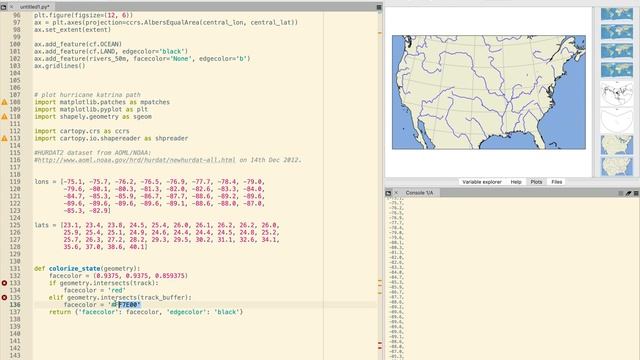The width and height of the screenshot is (640, 360).
Task: Click the ax.gridlines() call on line 103
Action: 60,66
